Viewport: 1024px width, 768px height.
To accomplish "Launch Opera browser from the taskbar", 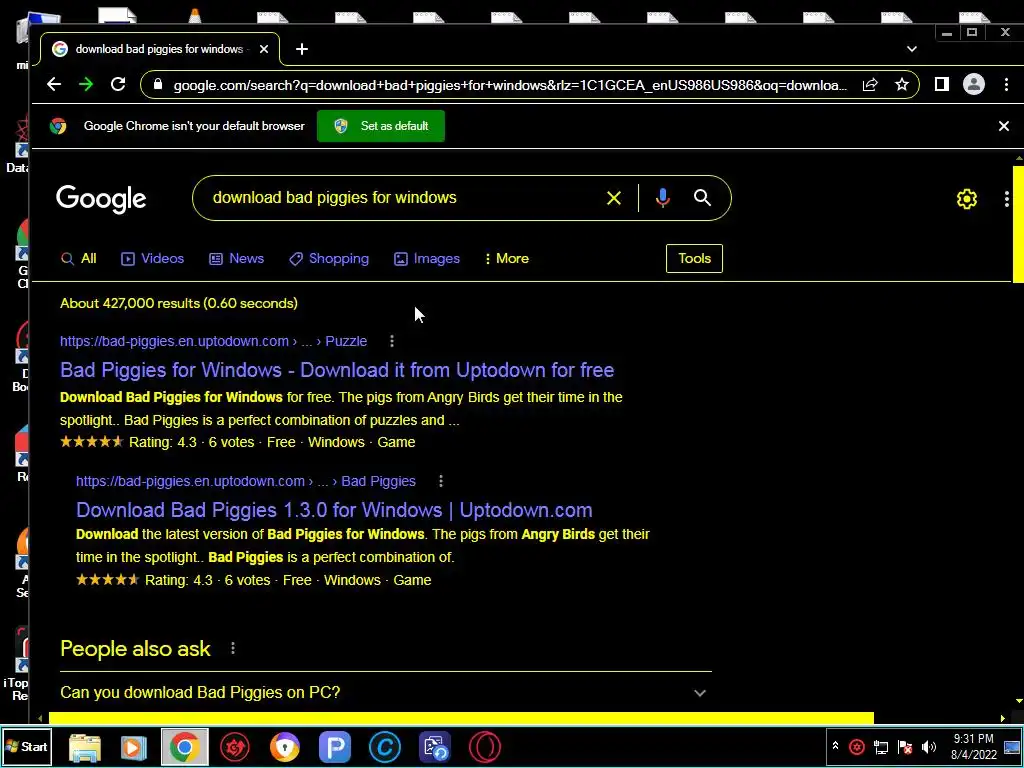I will coord(485,747).
